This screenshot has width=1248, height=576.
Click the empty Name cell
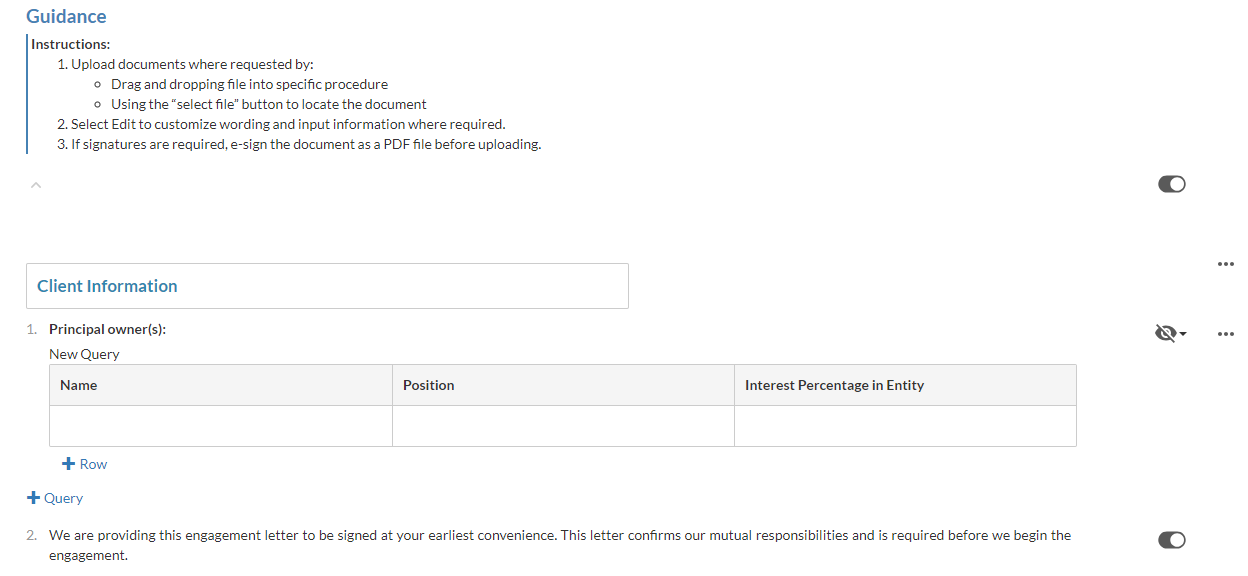(221, 426)
